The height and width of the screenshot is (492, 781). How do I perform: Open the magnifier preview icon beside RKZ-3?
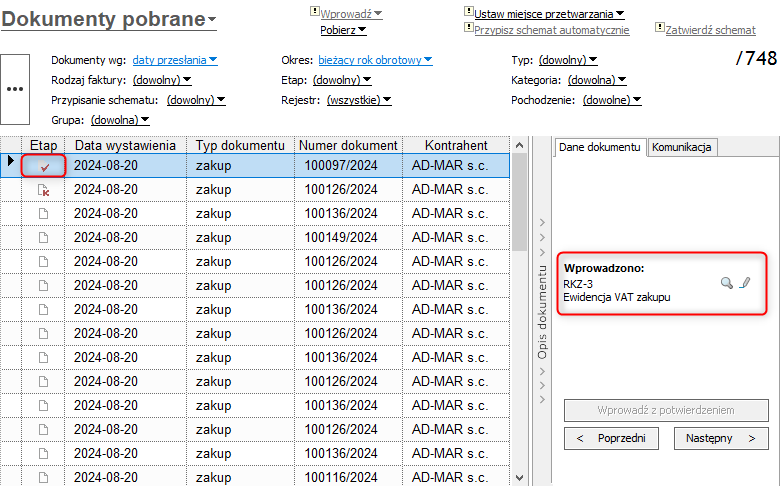pyautogui.click(x=727, y=283)
